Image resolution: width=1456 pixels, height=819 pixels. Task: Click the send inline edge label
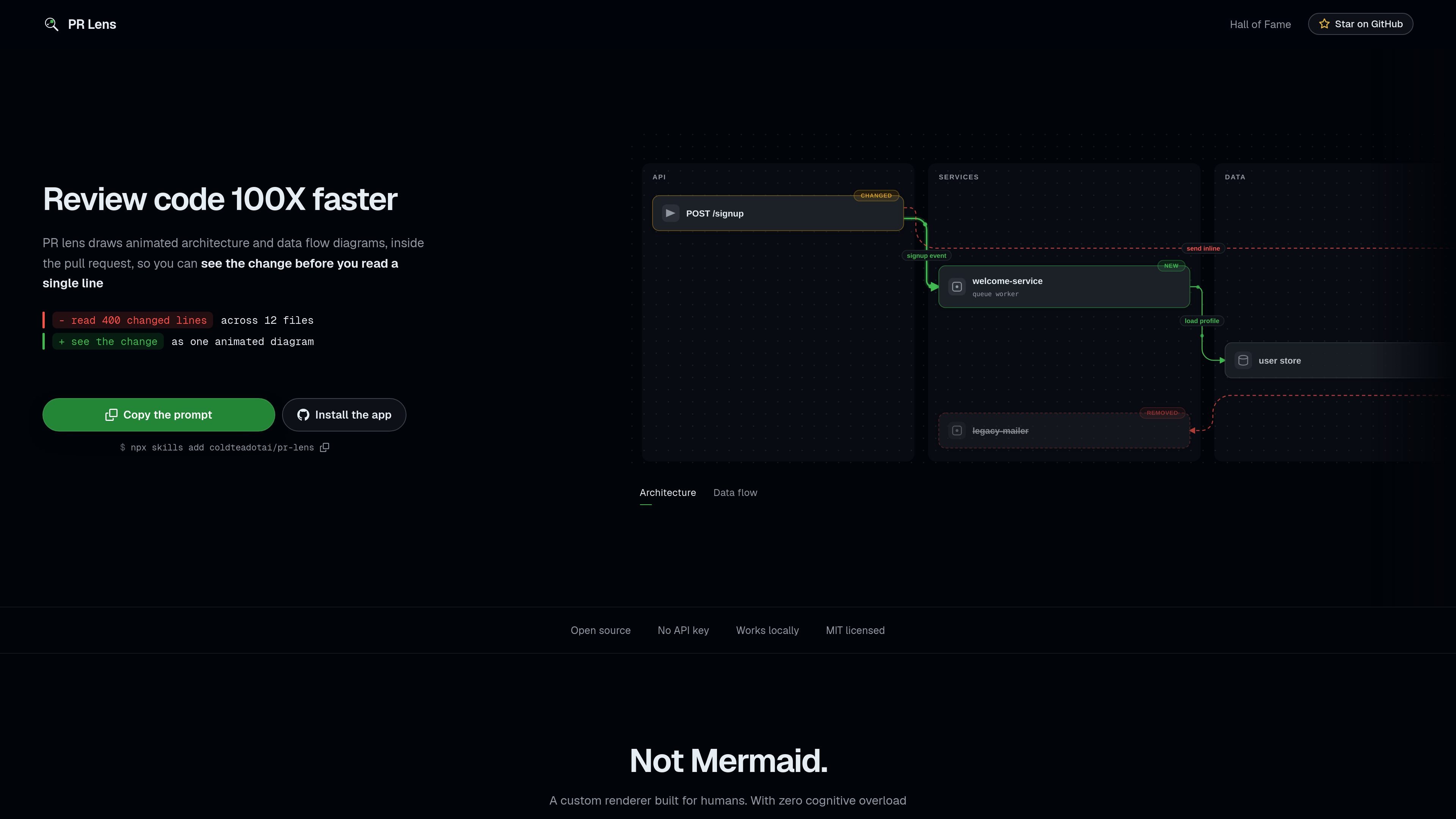[x=1203, y=248]
